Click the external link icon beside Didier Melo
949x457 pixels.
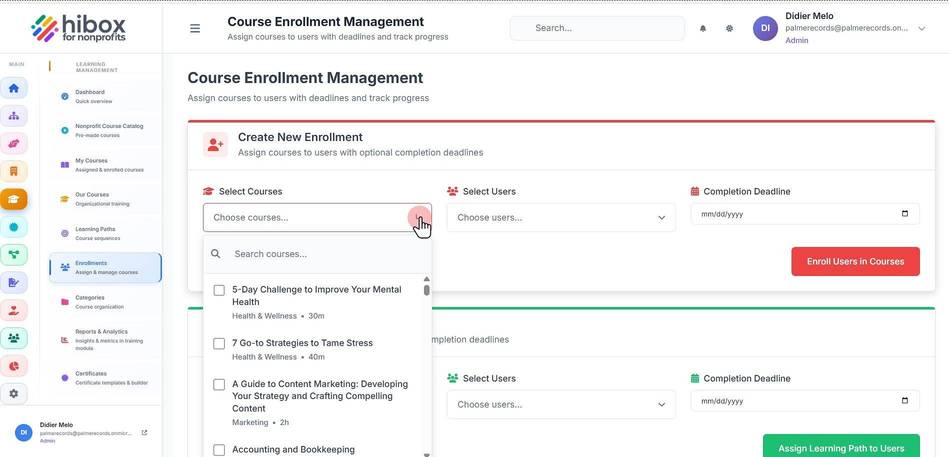pos(144,433)
